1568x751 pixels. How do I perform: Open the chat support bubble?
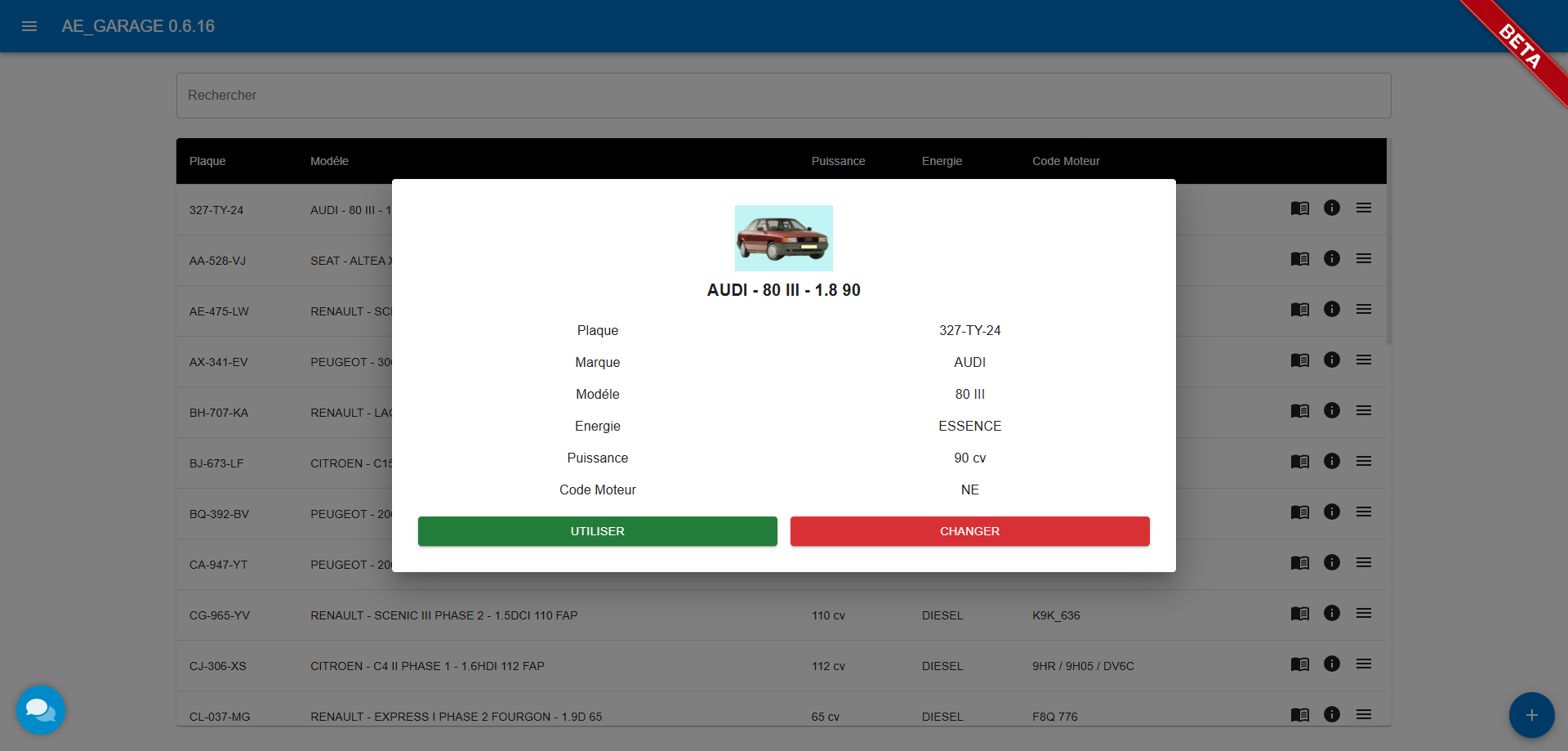coord(40,710)
